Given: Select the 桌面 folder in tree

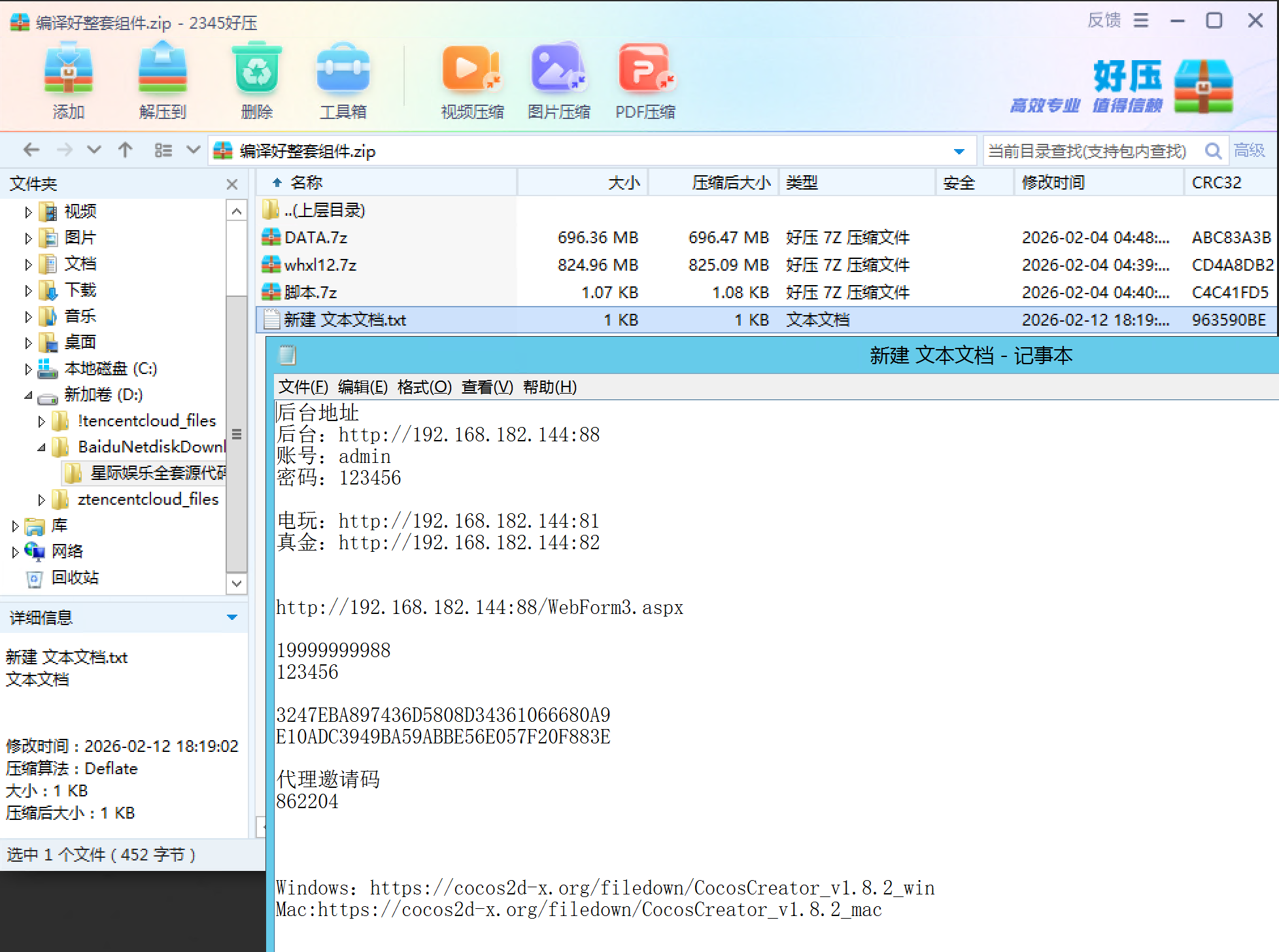Looking at the screenshot, I should click(x=80, y=342).
